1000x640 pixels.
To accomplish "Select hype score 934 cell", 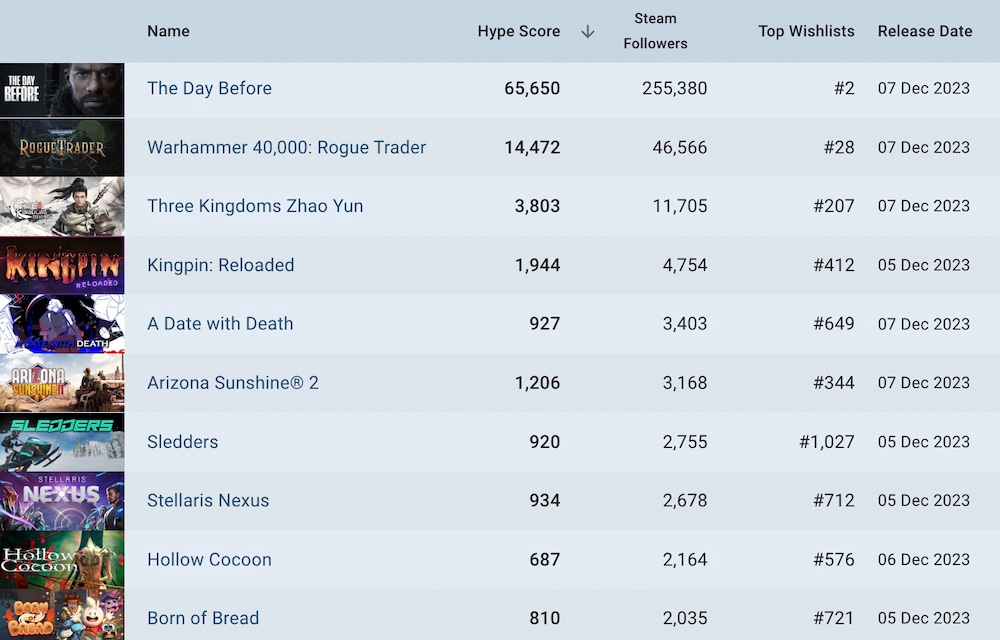I will coord(545,500).
